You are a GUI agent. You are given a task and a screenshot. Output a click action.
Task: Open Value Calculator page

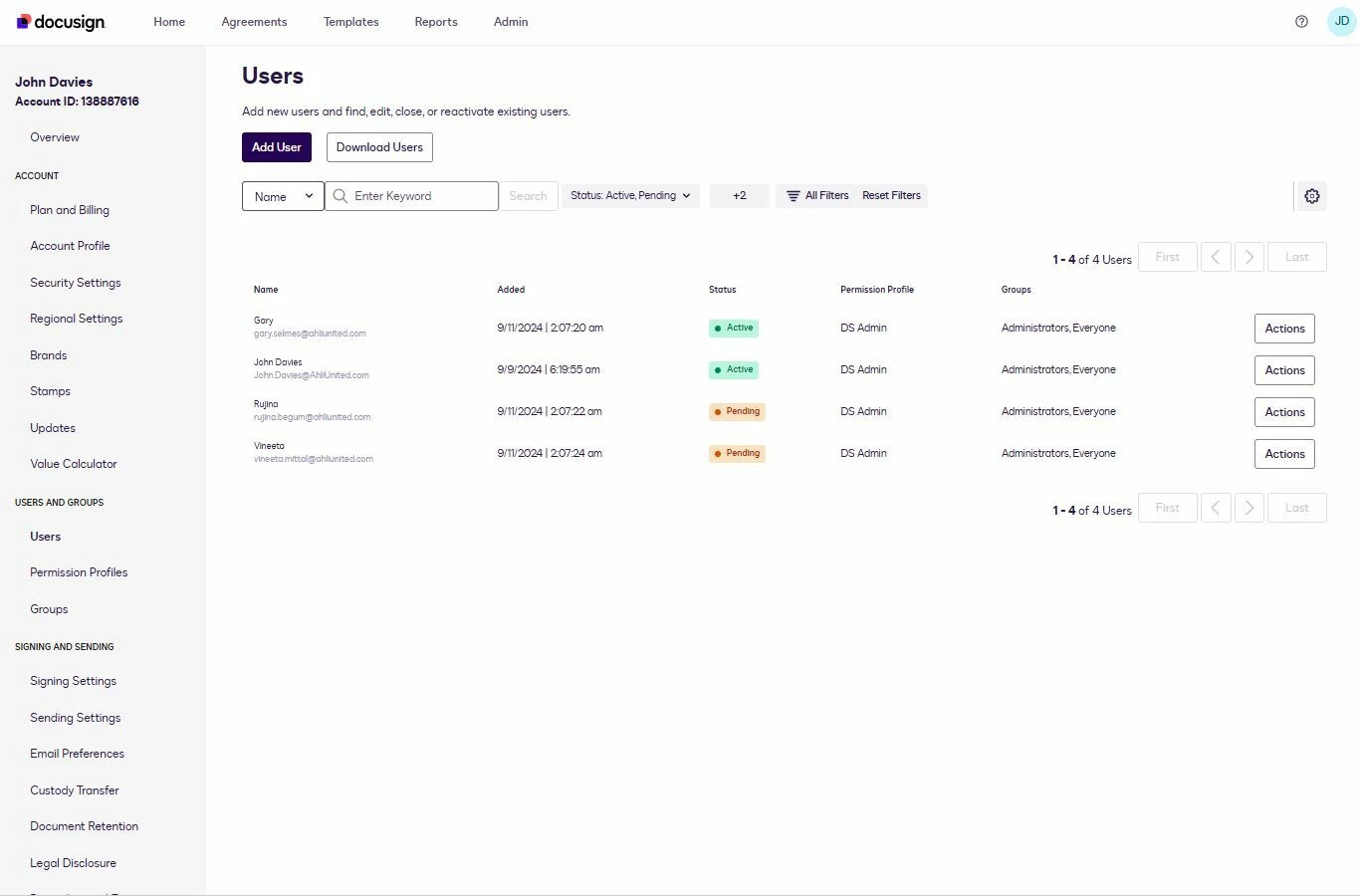[74, 464]
